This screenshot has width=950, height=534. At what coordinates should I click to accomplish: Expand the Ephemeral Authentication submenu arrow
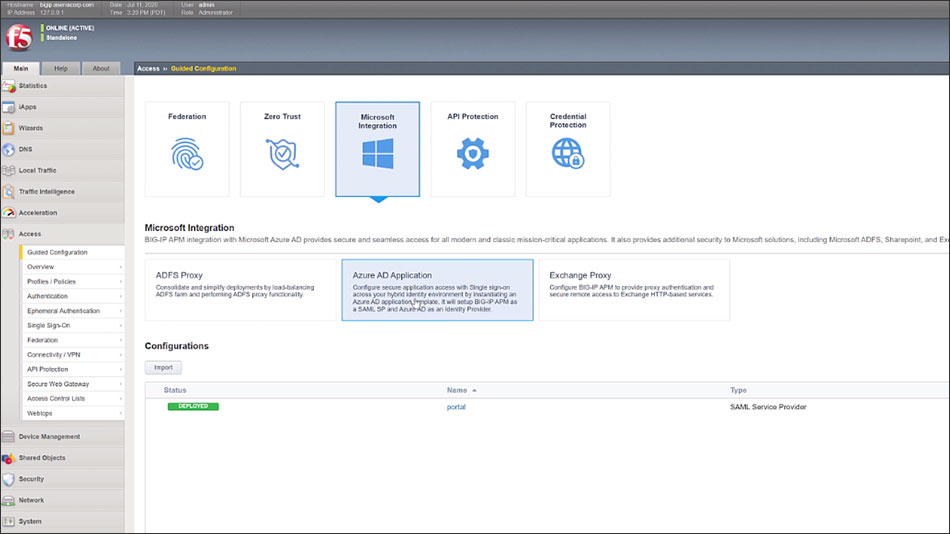coord(121,311)
